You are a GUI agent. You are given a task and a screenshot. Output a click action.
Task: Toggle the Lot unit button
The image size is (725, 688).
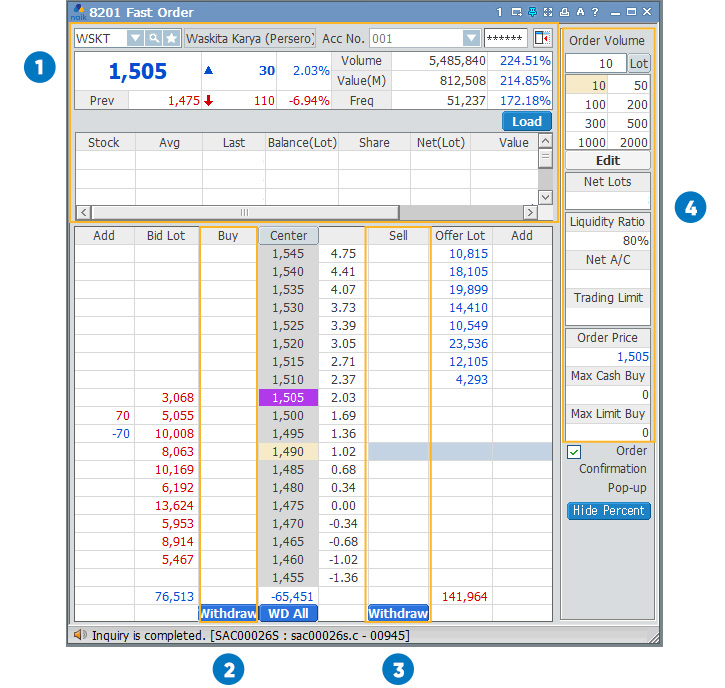point(638,64)
